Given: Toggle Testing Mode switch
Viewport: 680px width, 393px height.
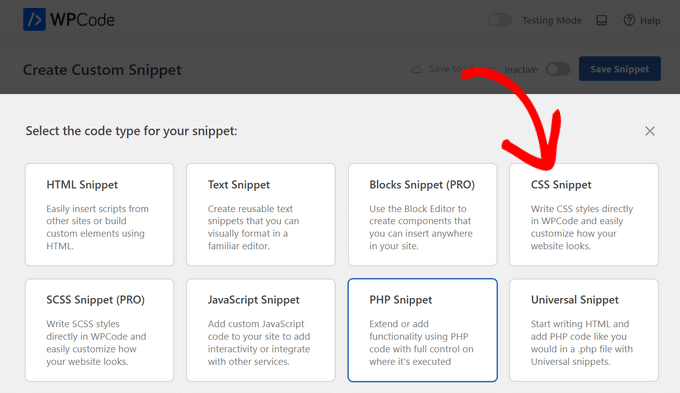Looking at the screenshot, I should [500, 20].
